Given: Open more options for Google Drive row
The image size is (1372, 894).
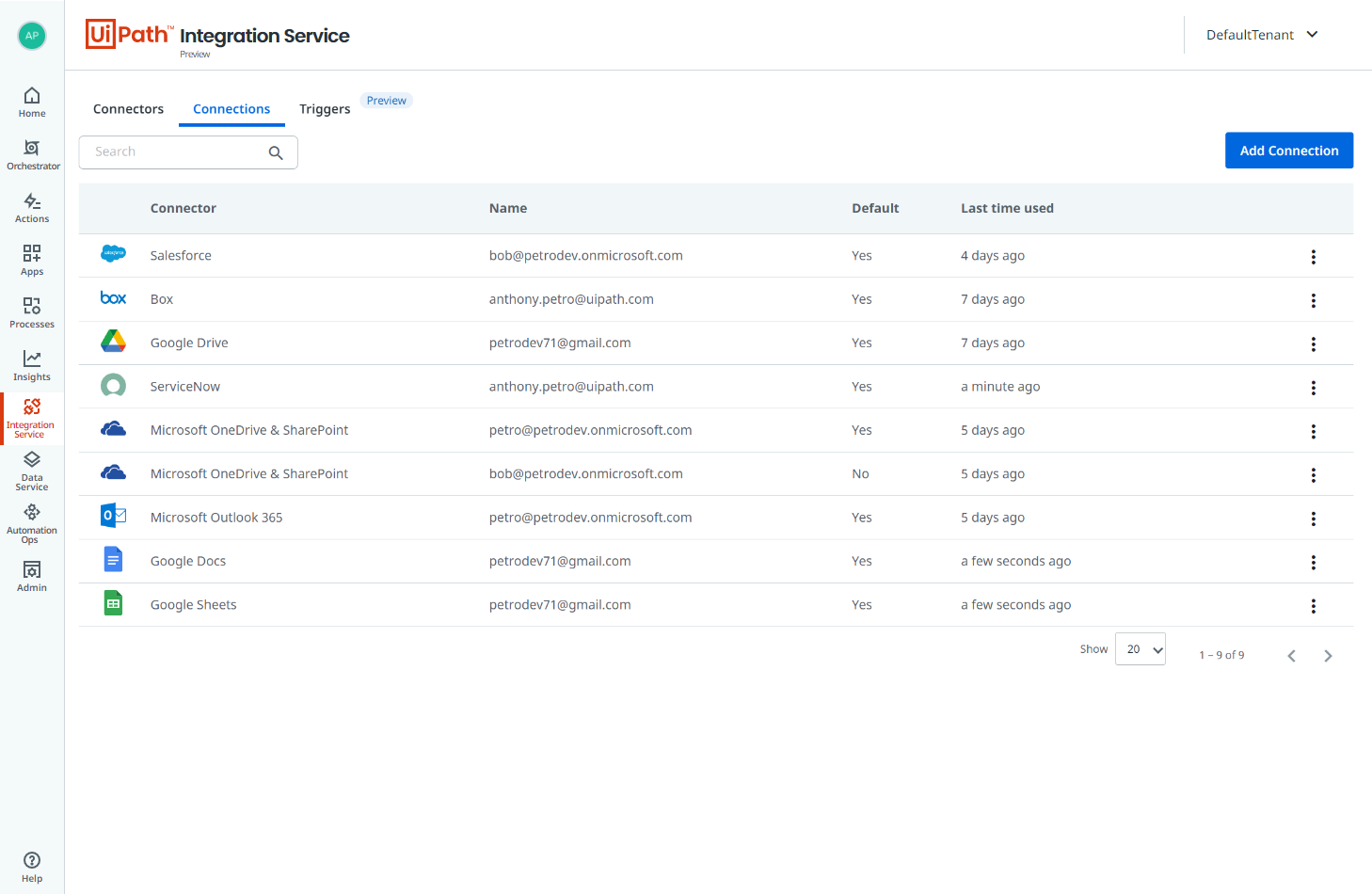Looking at the screenshot, I should pos(1314,344).
